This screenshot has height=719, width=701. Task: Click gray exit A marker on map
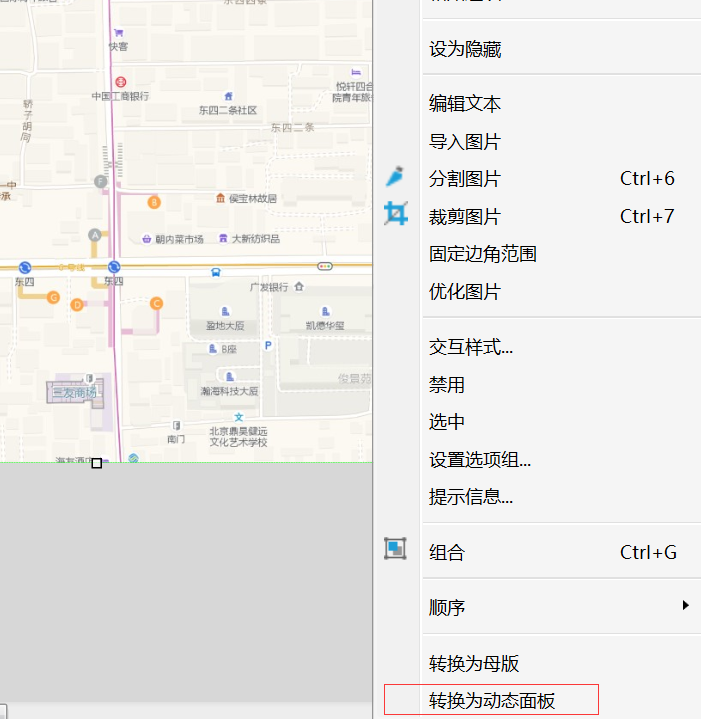95,236
